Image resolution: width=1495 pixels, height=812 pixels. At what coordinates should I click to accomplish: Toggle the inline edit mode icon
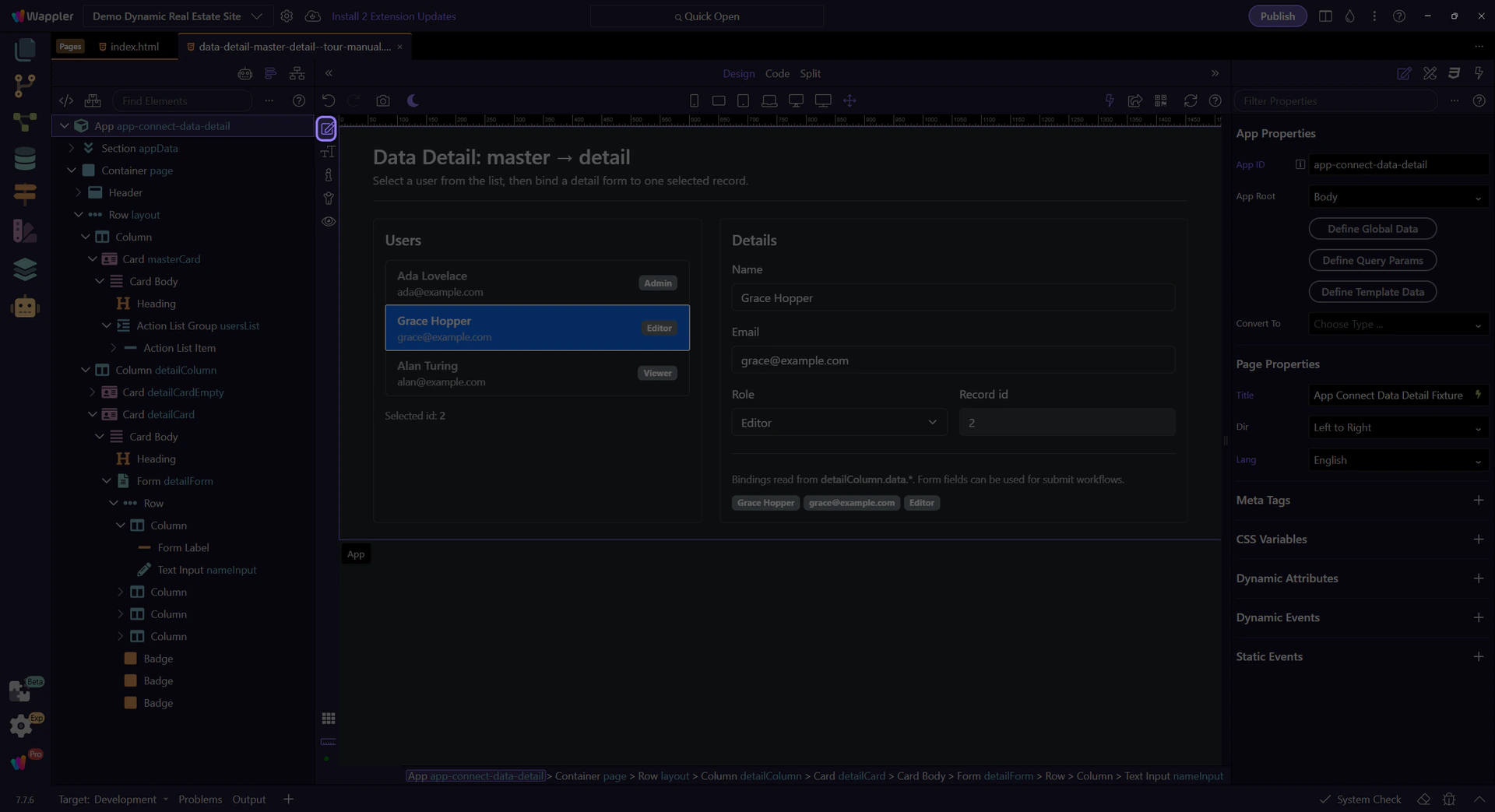point(327,128)
